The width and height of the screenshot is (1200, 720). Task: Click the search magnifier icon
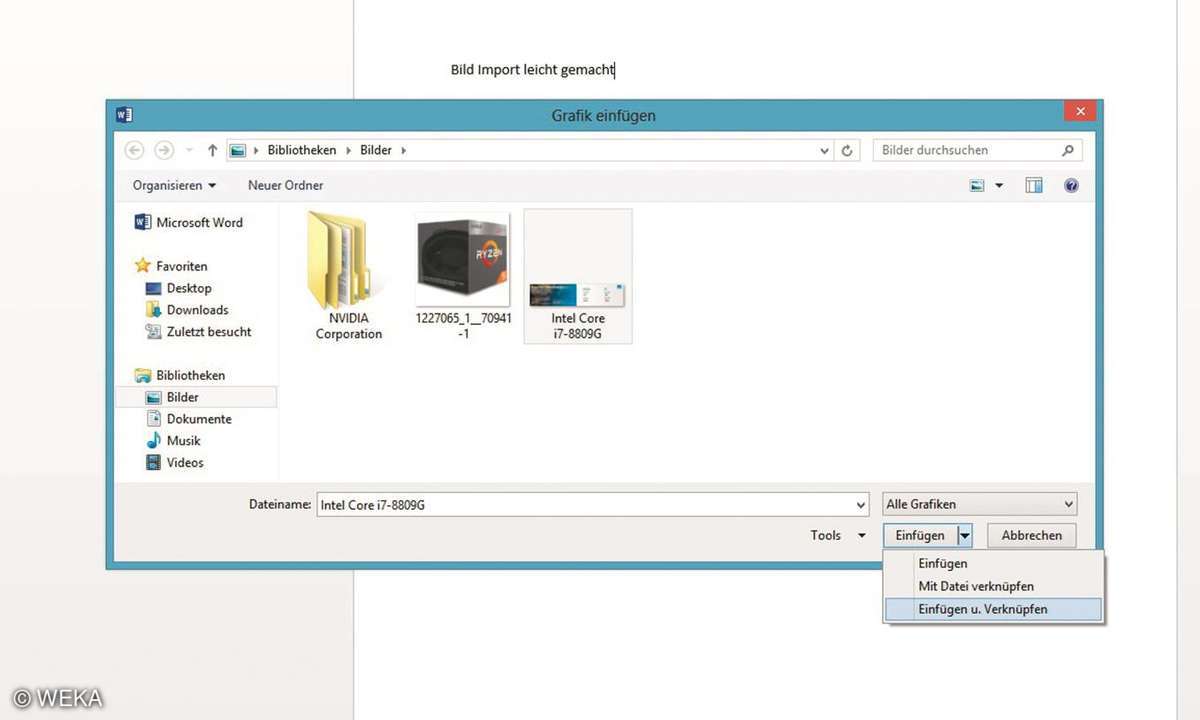click(1068, 150)
